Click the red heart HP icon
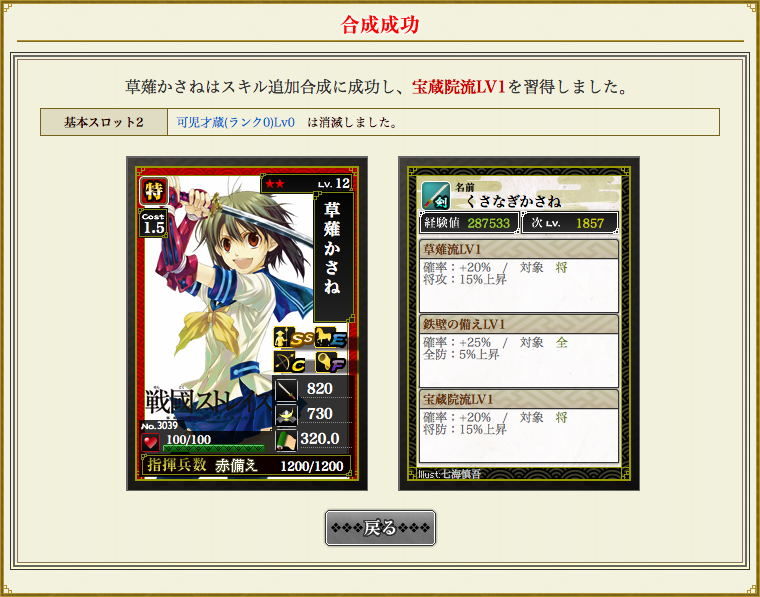This screenshot has width=760, height=597. click(150, 442)
